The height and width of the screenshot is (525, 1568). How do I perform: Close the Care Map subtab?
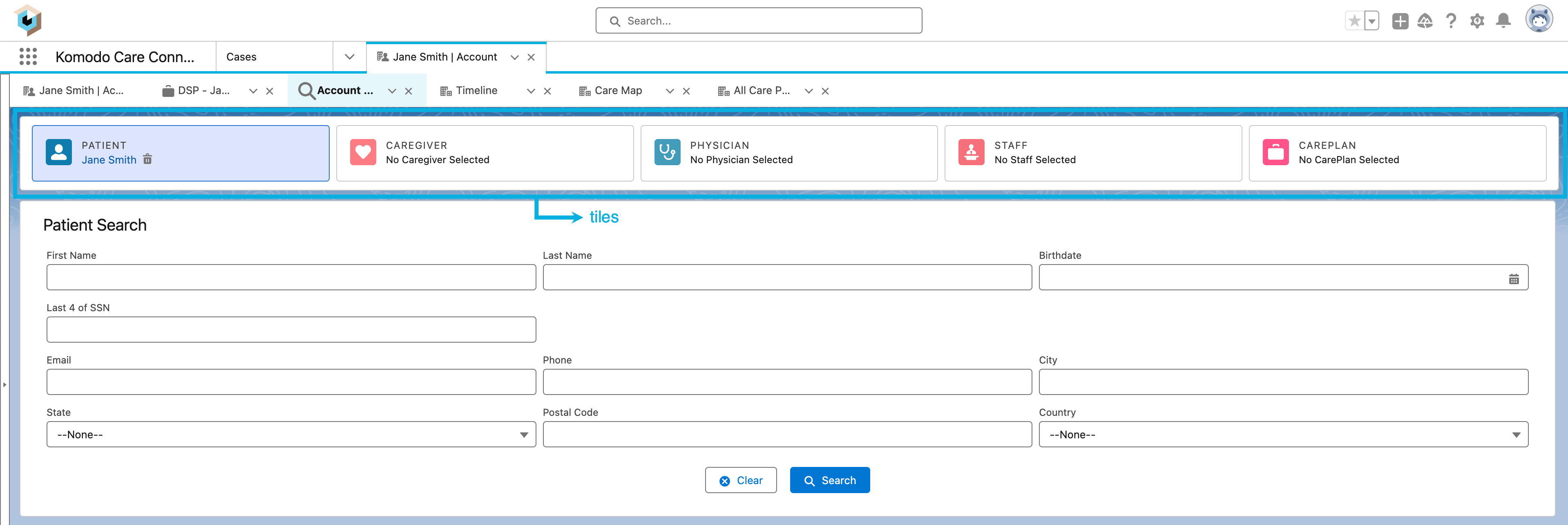point(687,91)
